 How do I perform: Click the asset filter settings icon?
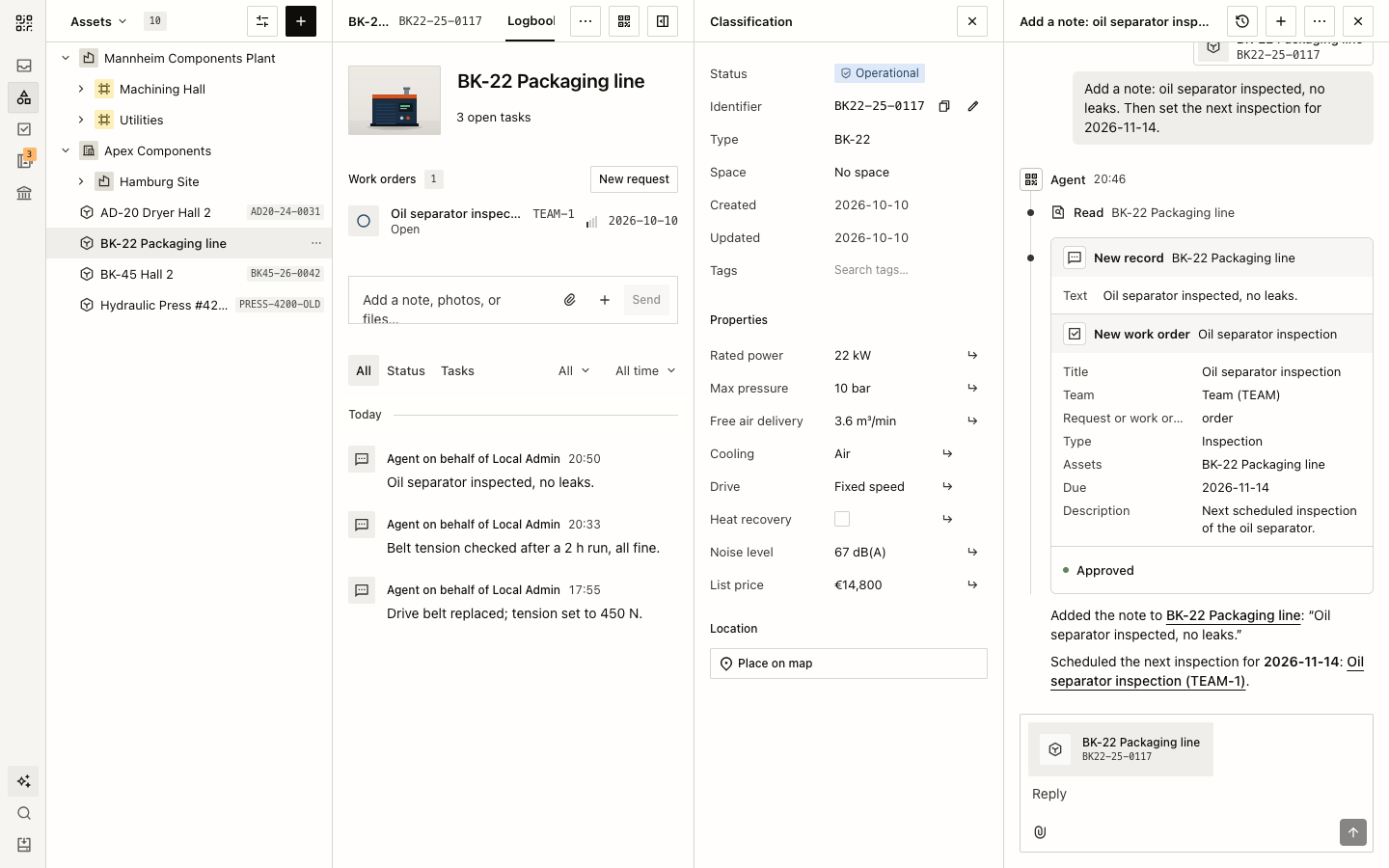point(262,21)
